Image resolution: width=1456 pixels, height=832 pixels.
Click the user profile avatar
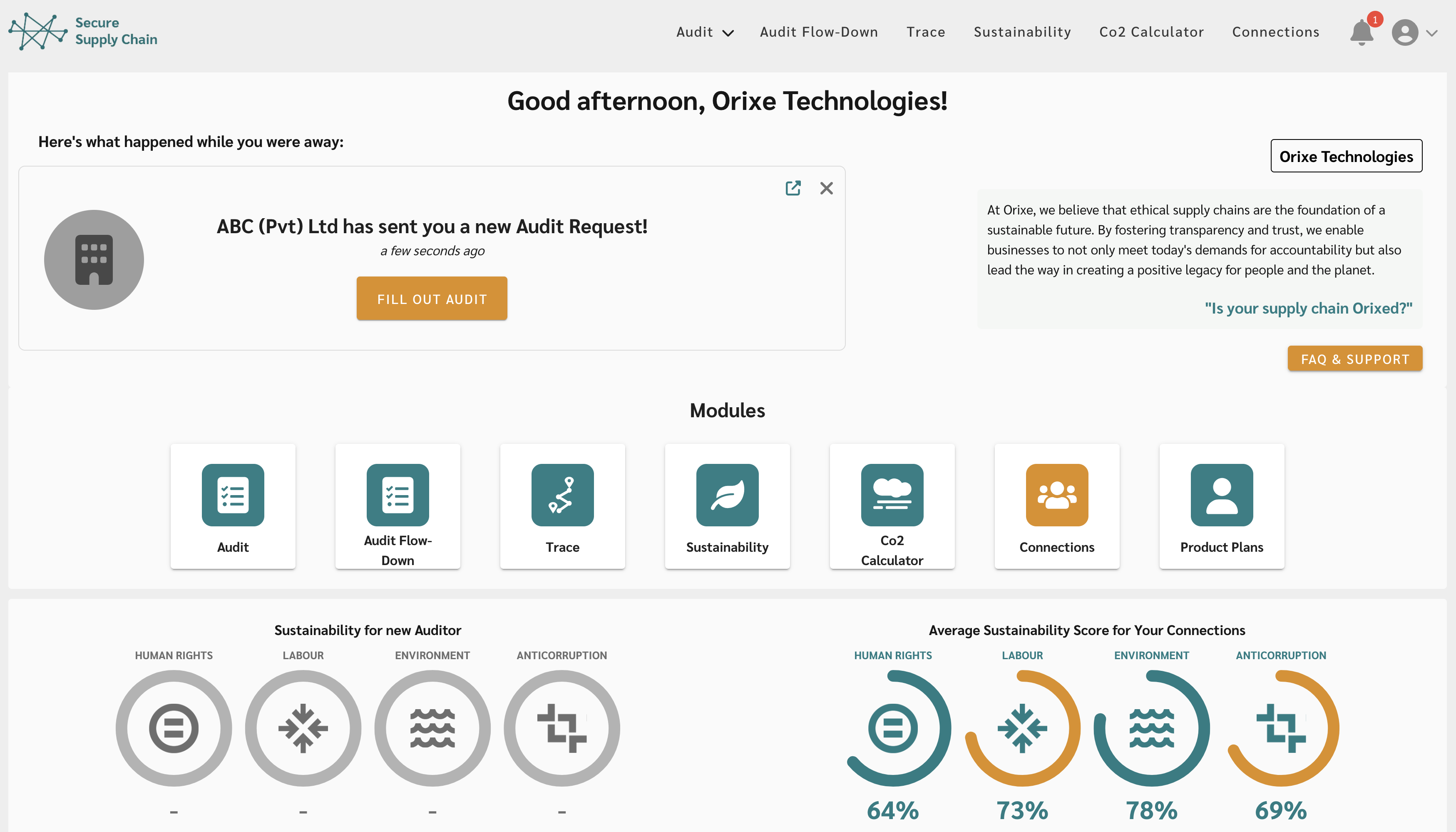1404,32
